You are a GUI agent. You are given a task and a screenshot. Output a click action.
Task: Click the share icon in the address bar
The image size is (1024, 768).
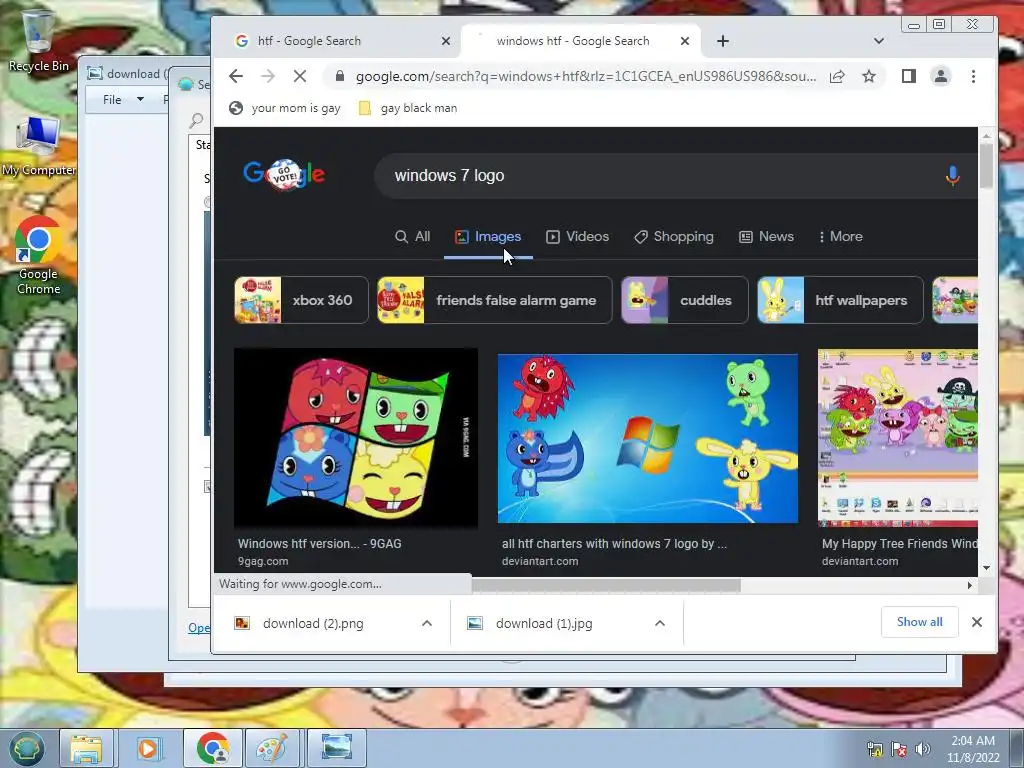[x=837, y=76]
